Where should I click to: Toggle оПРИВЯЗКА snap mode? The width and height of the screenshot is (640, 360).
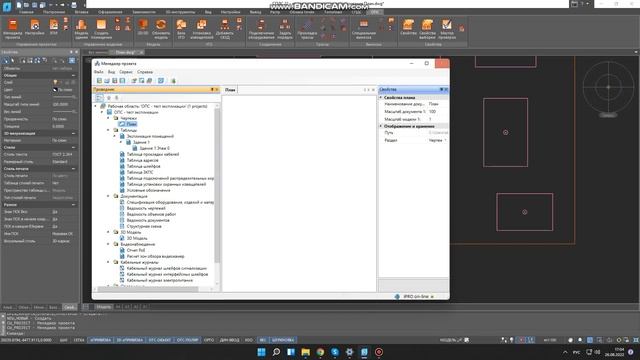[100, 340]
